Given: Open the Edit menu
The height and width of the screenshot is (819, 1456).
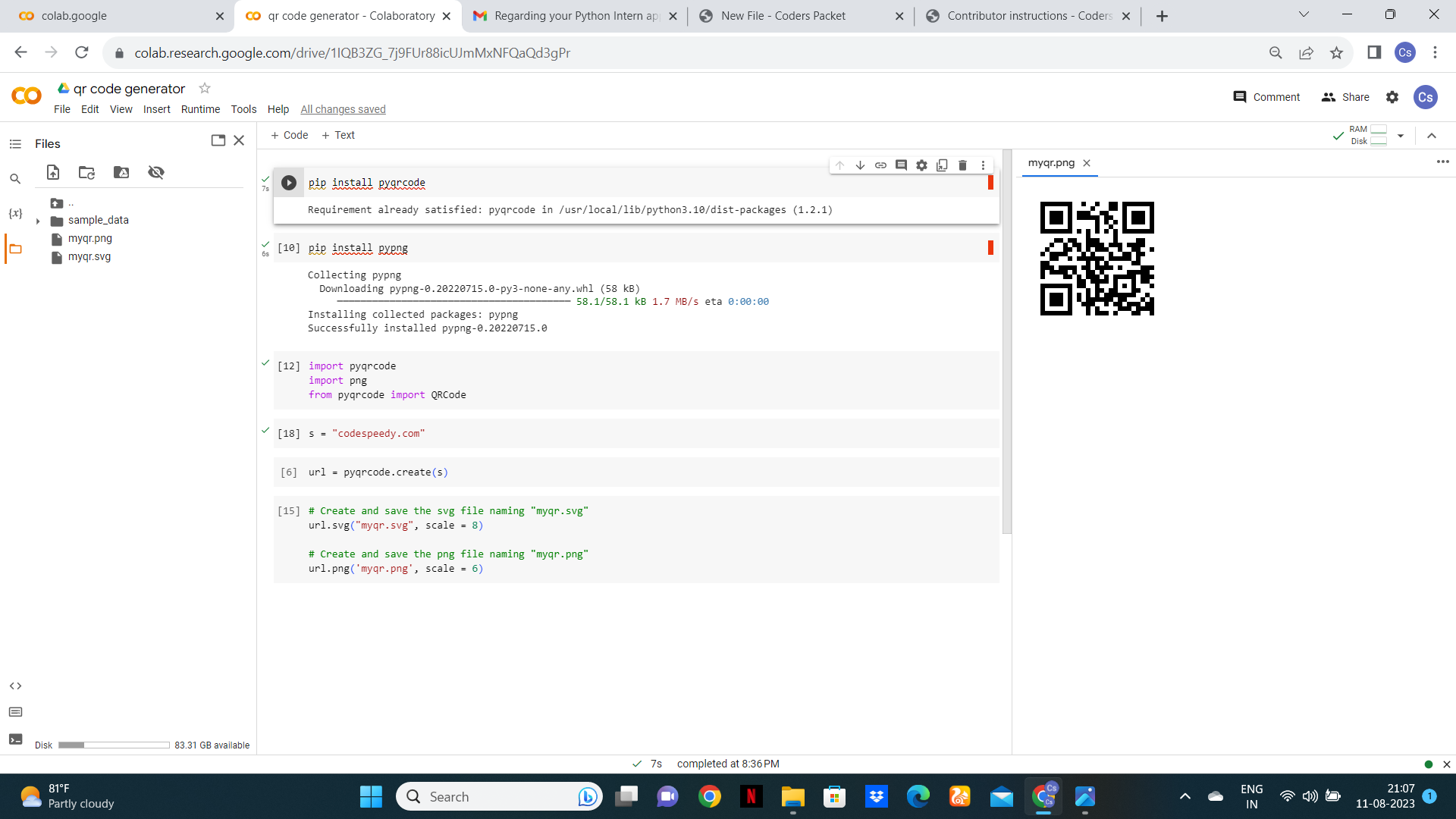Looking at the screenshot, I should (89, 109).
